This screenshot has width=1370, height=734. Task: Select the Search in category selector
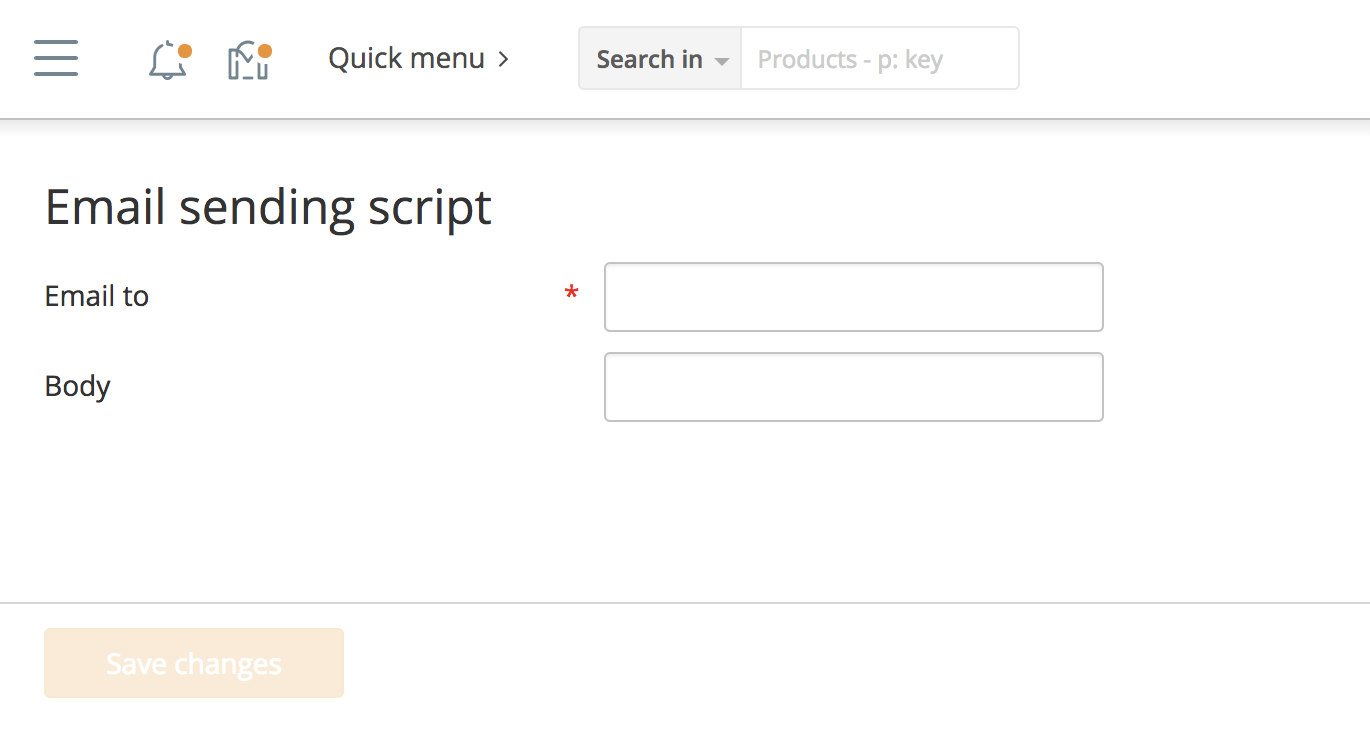(659, 58)
